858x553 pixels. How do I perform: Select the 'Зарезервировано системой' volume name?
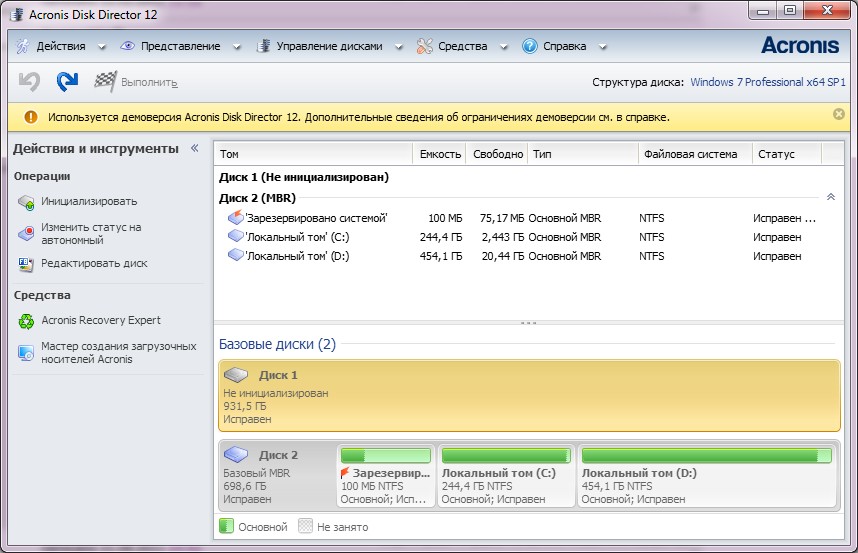tap(316, 218)
